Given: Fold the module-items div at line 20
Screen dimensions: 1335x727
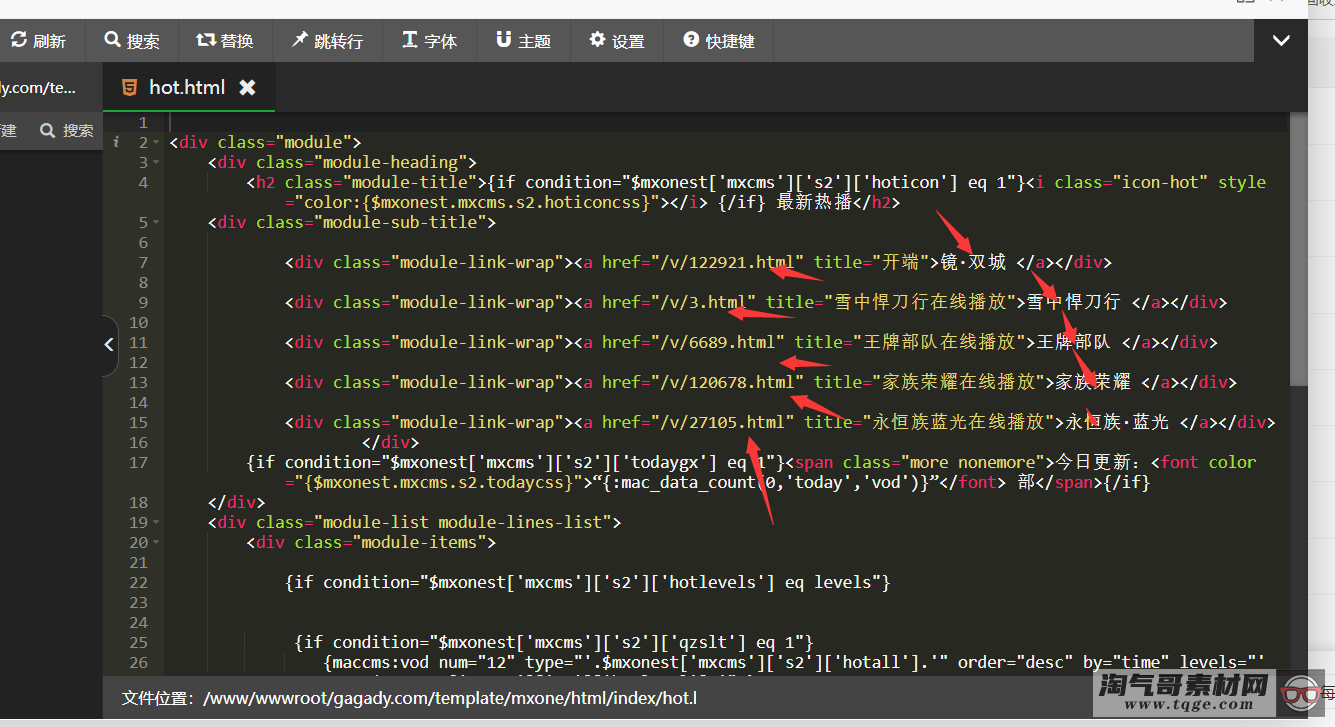Looking at the screenshot, I should 157,543.
